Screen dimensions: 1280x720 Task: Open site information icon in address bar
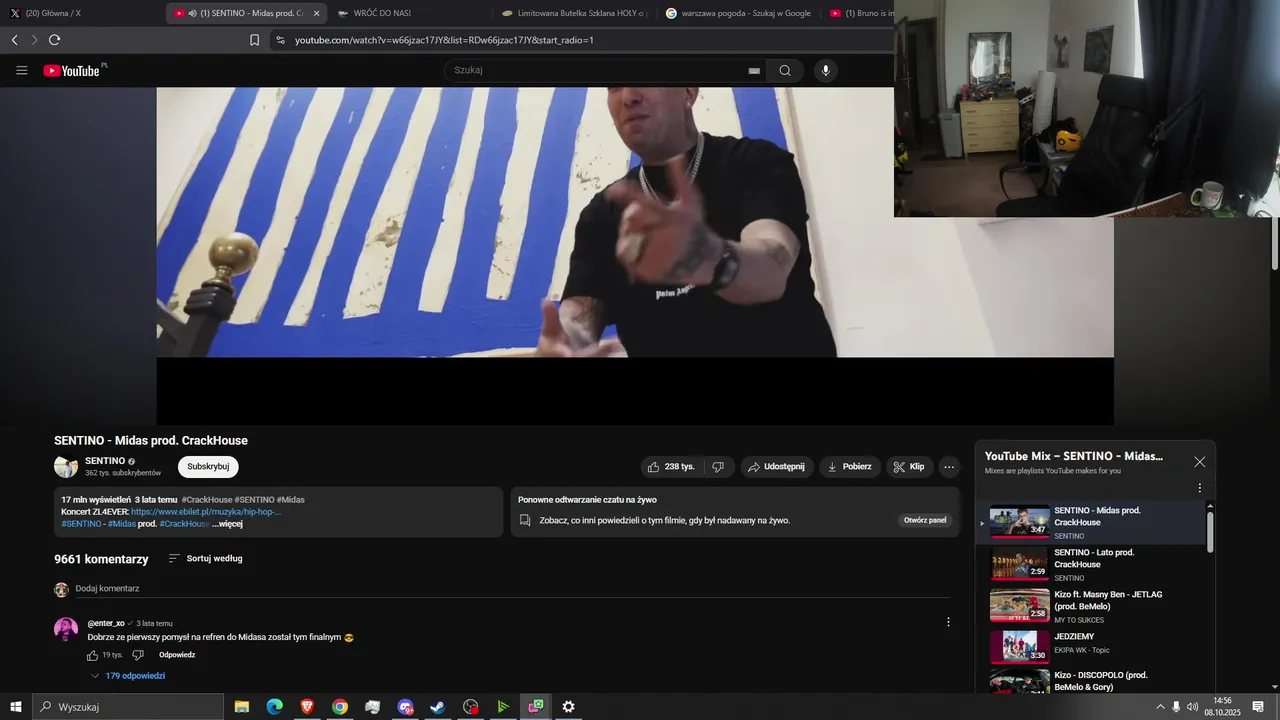(x=280, y=40)
